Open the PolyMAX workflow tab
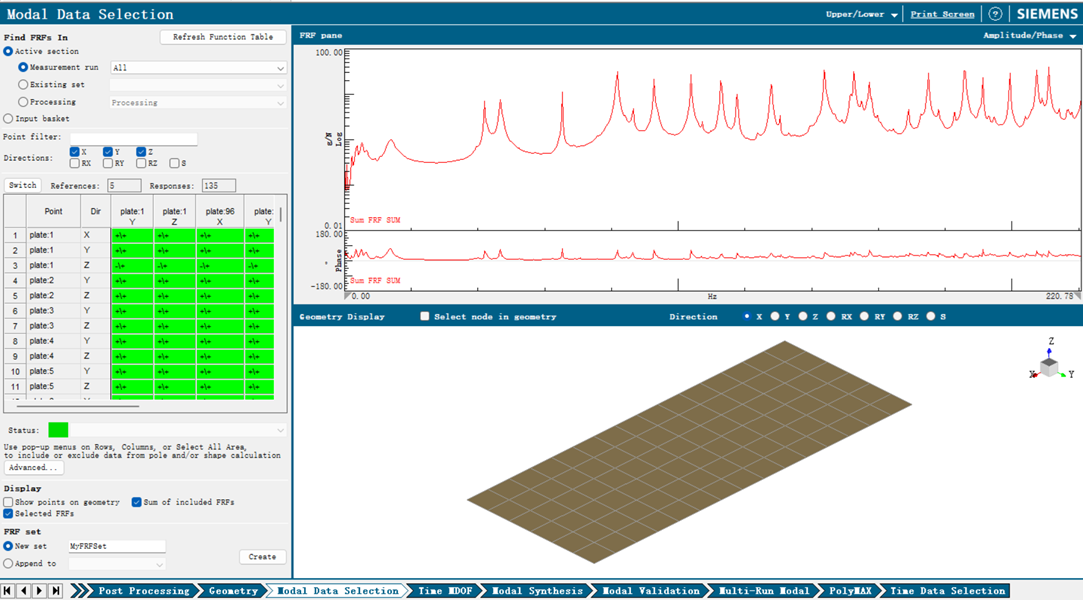This screenshot has width=1083, height=600. 850,591
